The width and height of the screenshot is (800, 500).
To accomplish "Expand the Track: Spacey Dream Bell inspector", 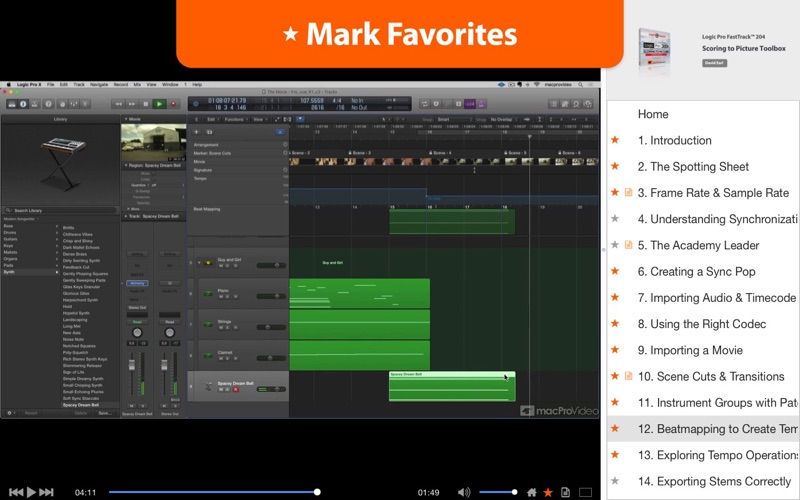I will click(x=126, y=216).
